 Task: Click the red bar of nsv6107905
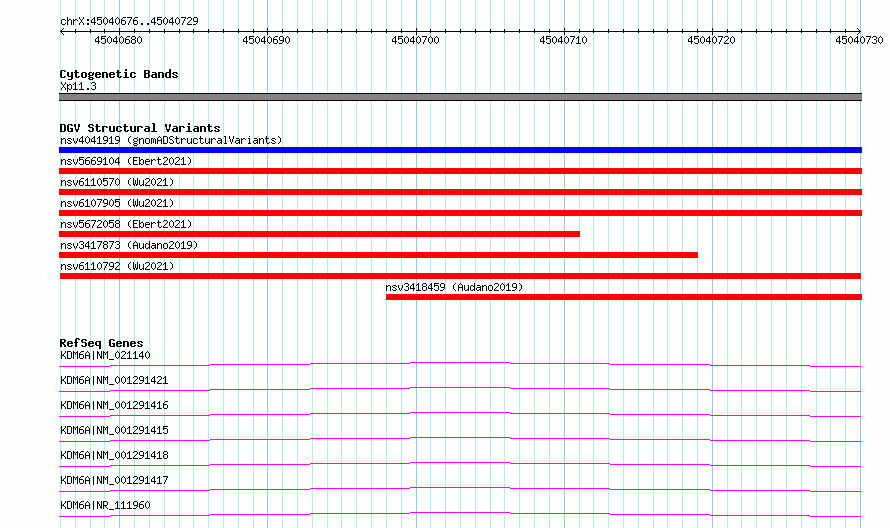(x=460, y=213)
